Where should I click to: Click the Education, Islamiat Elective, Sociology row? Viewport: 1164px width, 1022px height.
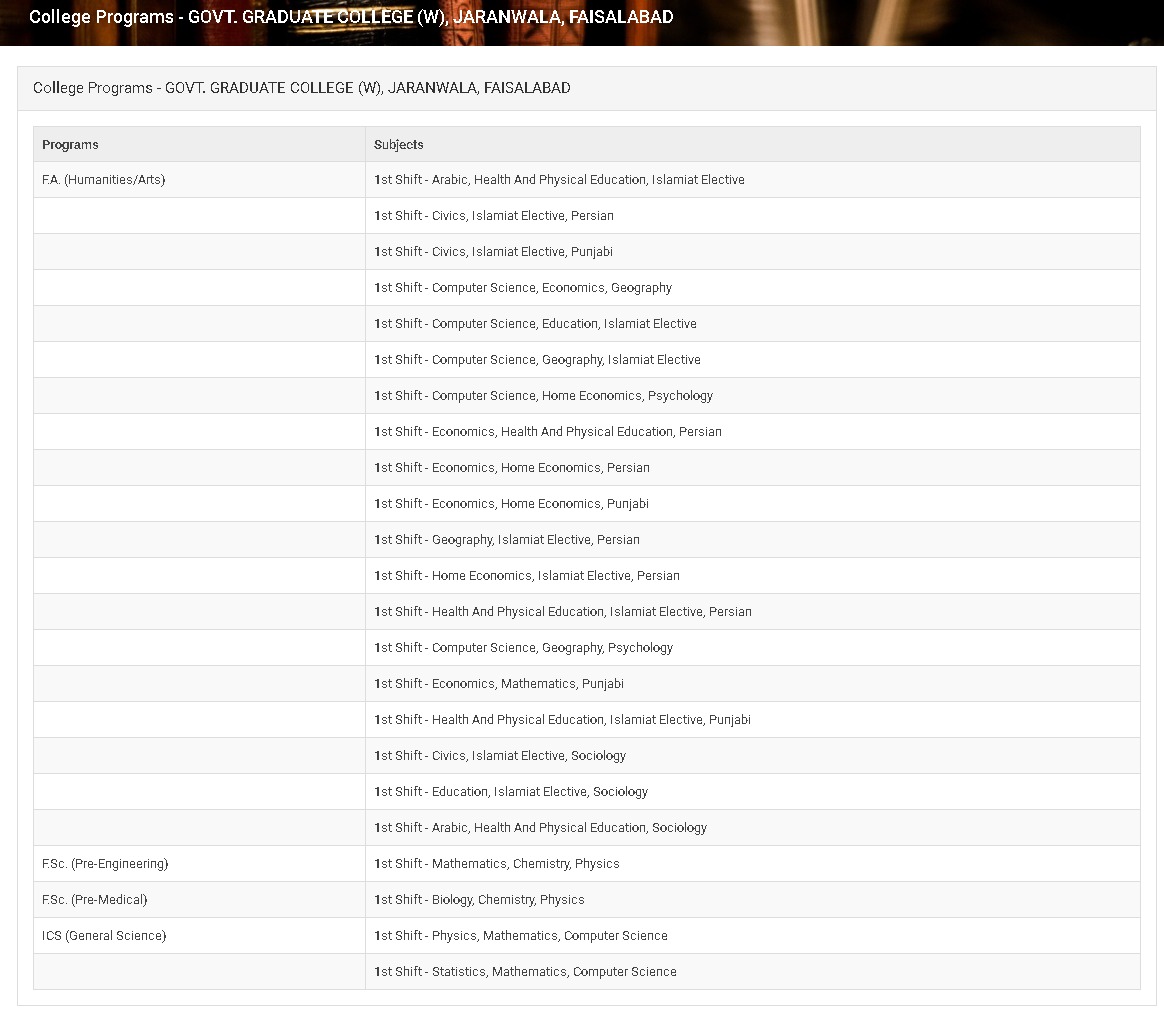(511, 792)
